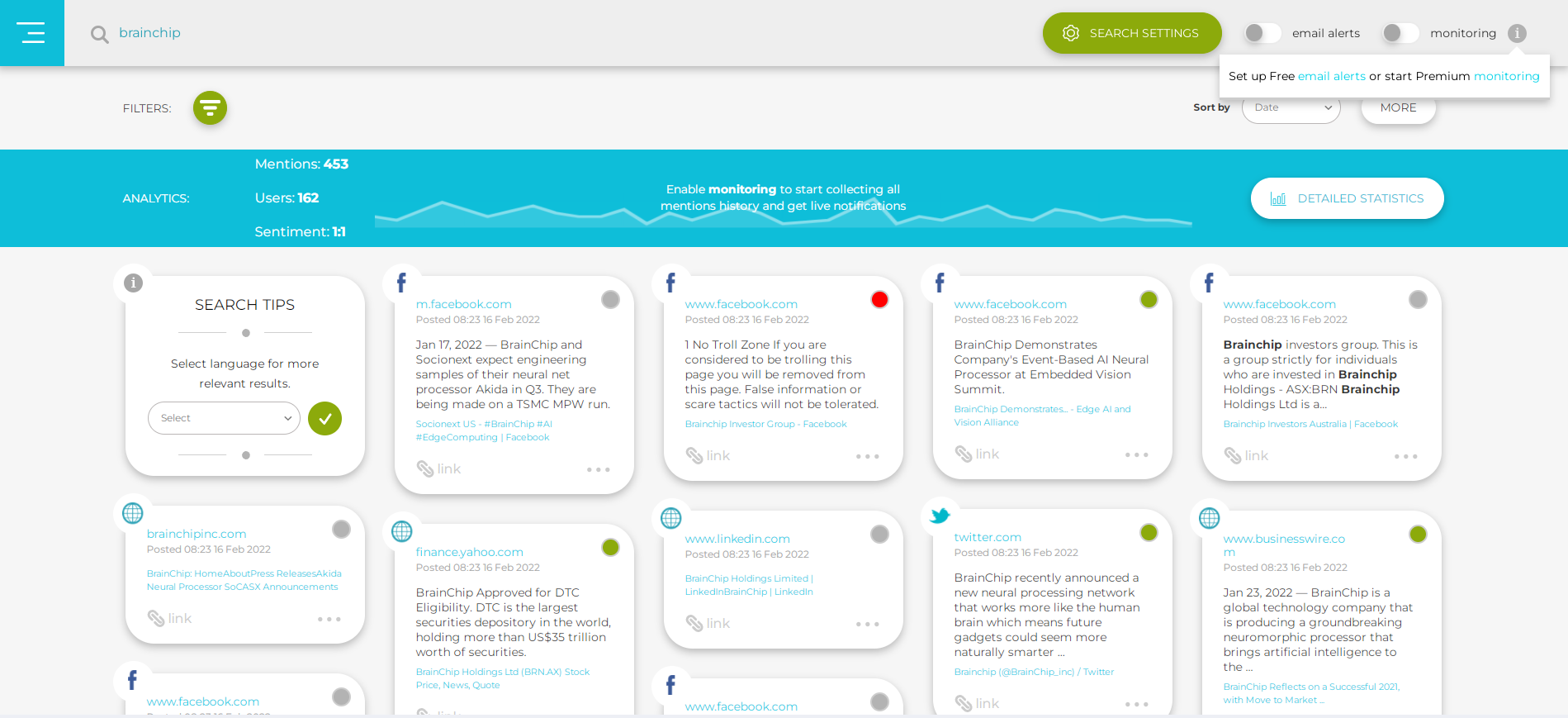Toggle the monitoring switch
The height and width of the screenshot is (718, 1568).
[x=1400, y=33]
